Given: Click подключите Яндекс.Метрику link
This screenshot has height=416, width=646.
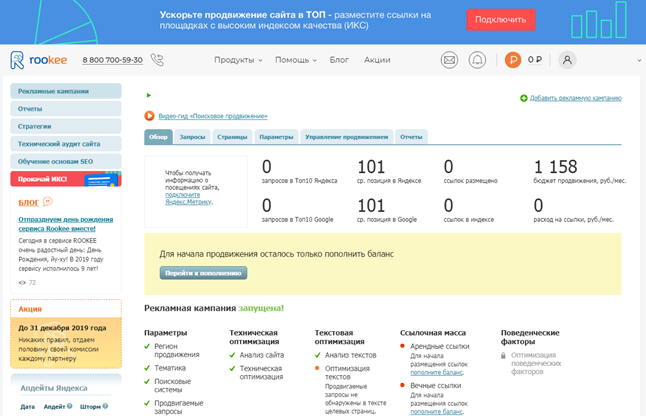Looking at the screenshot, I should click(189, 198).
